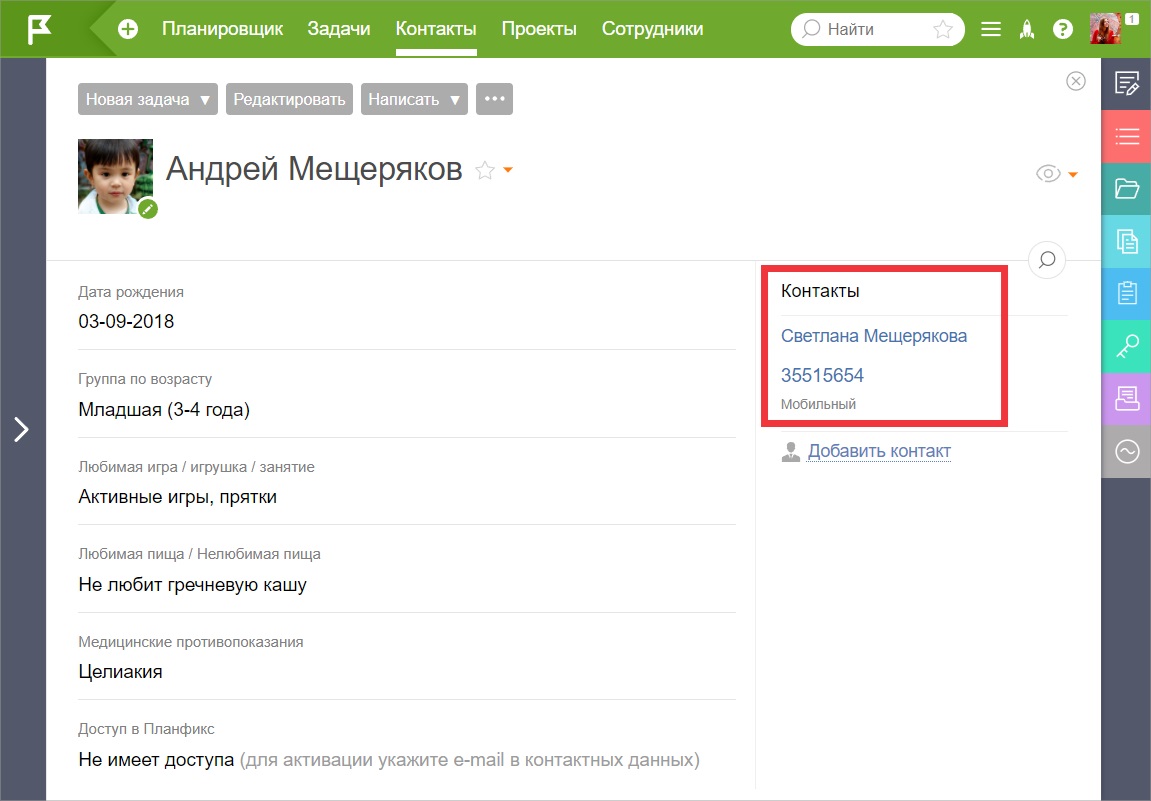Expand the left sidebar chevron
1151x801 pixels.
[21, 429]
